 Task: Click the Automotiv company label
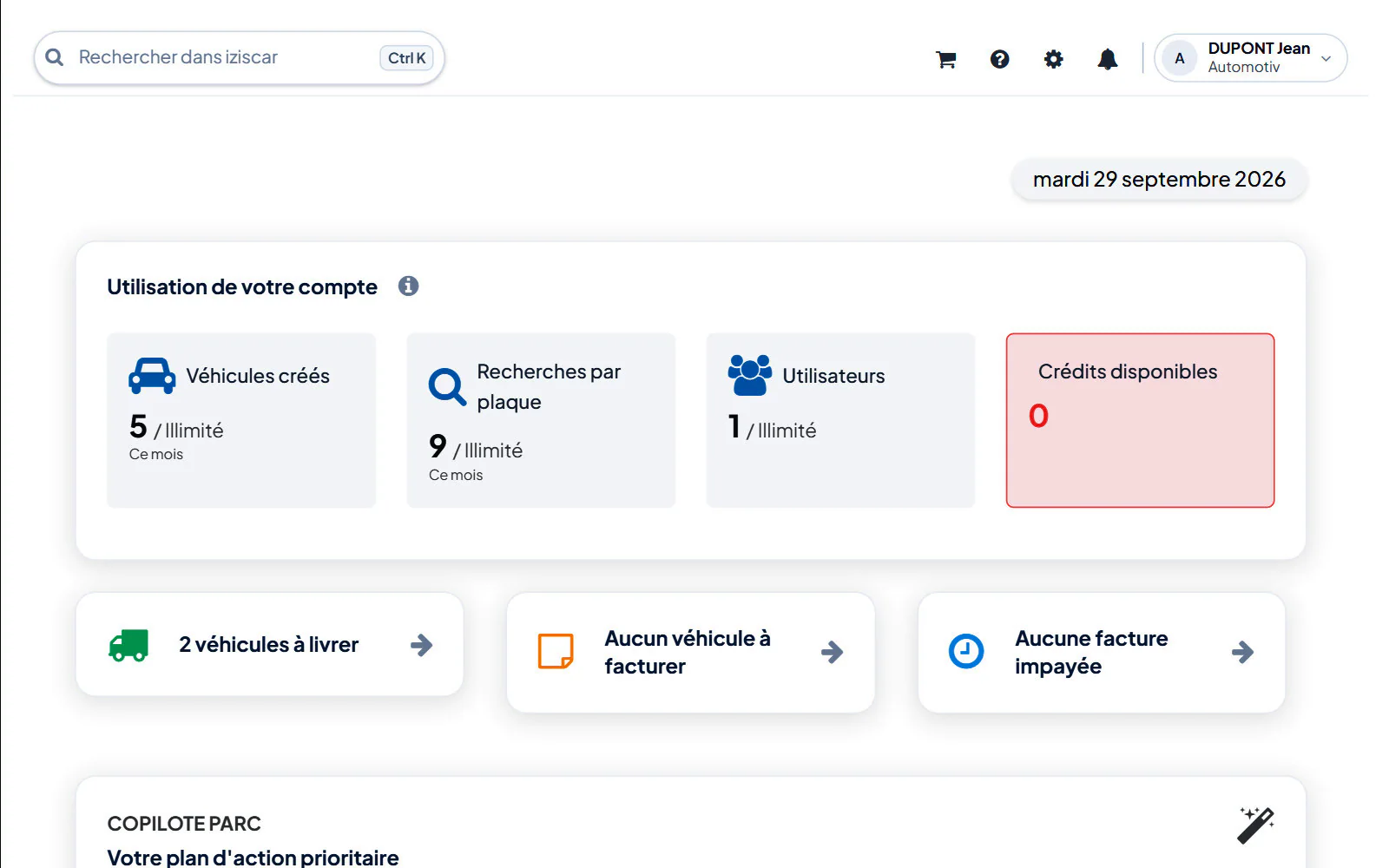click(1244, 68)
